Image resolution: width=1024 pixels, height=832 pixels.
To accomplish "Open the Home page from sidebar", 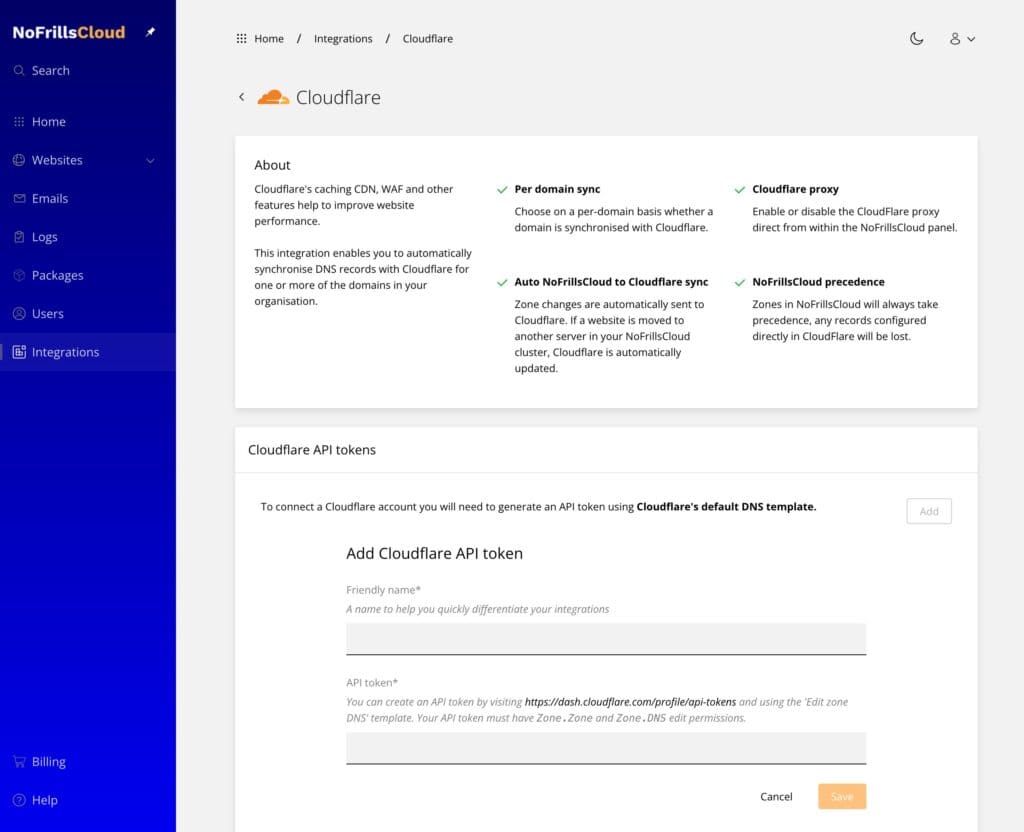I will pos(48,122).
